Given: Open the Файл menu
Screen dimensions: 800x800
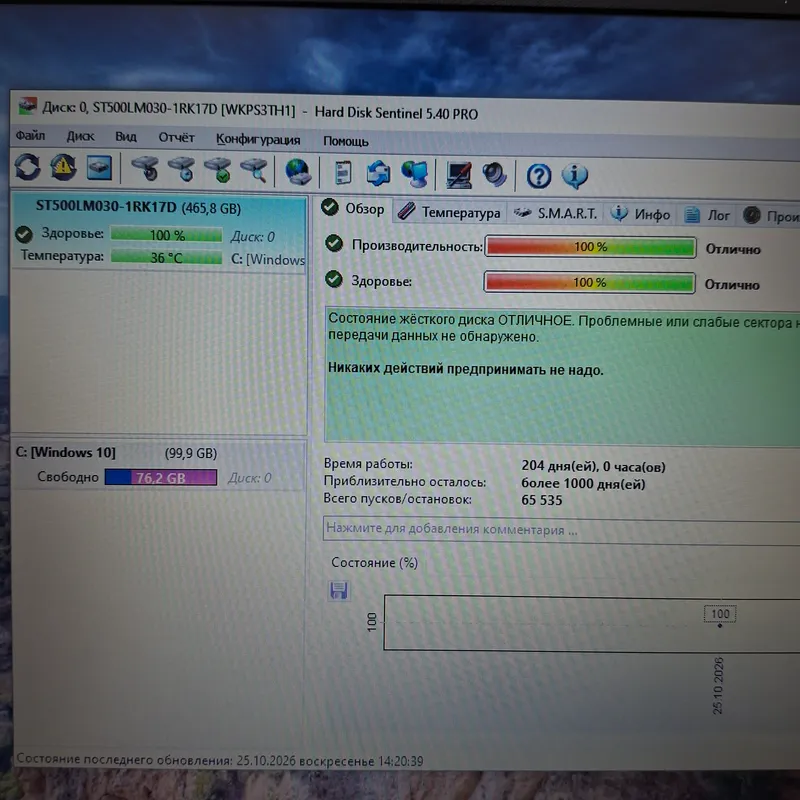Looking at the screenshot, I should 30,136.
